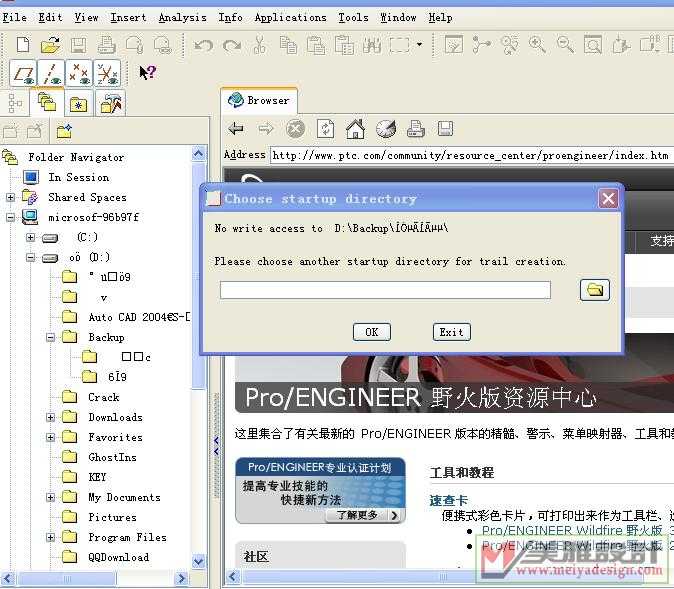This screenshot has width=674, height=589.
Task: Click the Zoom Out magnifier icon
Action: pyautogui.click(x=565, y=45)
